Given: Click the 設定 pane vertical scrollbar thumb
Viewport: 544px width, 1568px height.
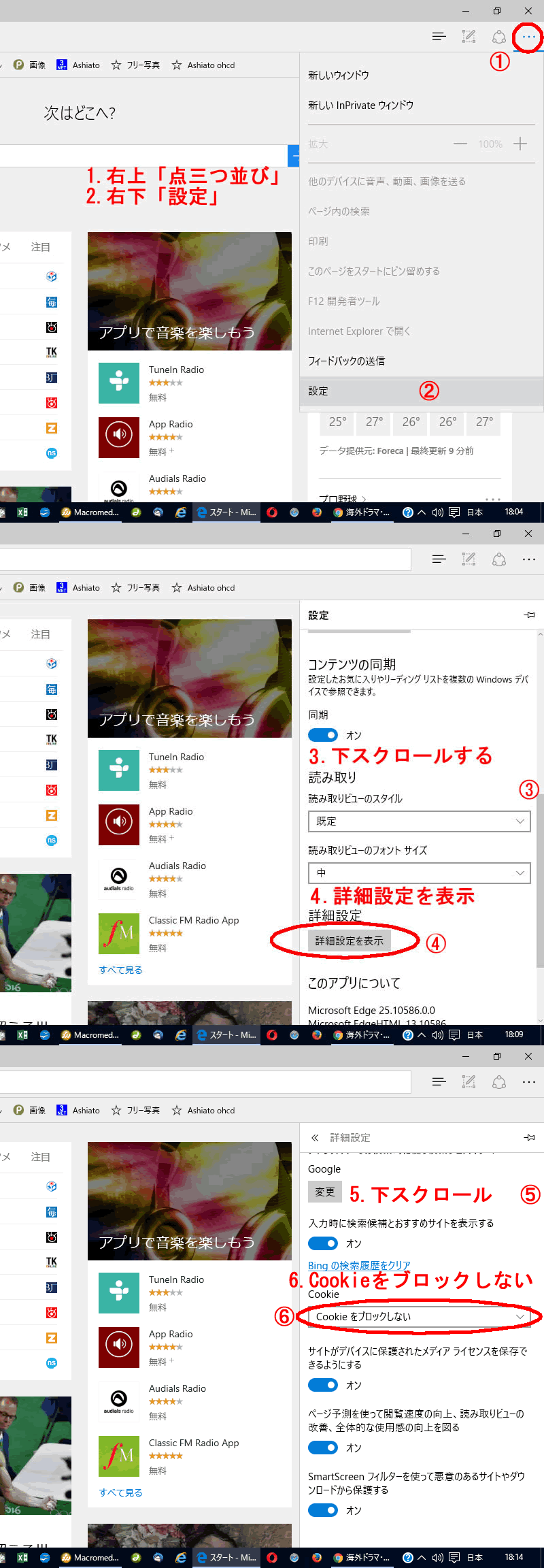Looking at the screenshot, I should 540,878.
